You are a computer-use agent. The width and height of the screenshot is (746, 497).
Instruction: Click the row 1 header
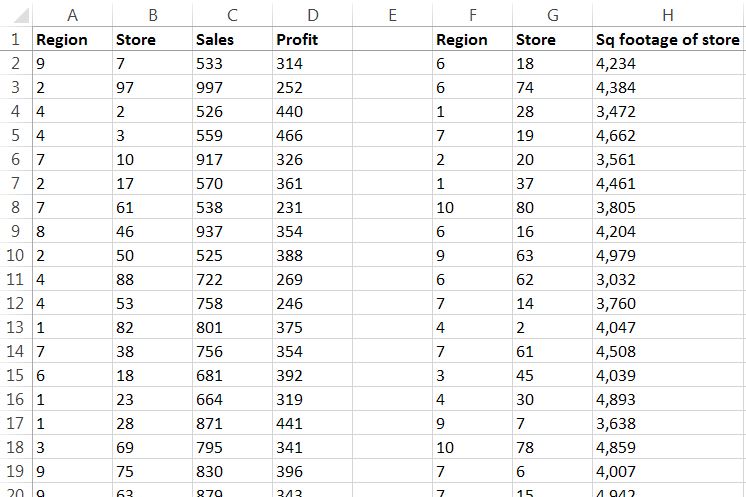[15, 39]
